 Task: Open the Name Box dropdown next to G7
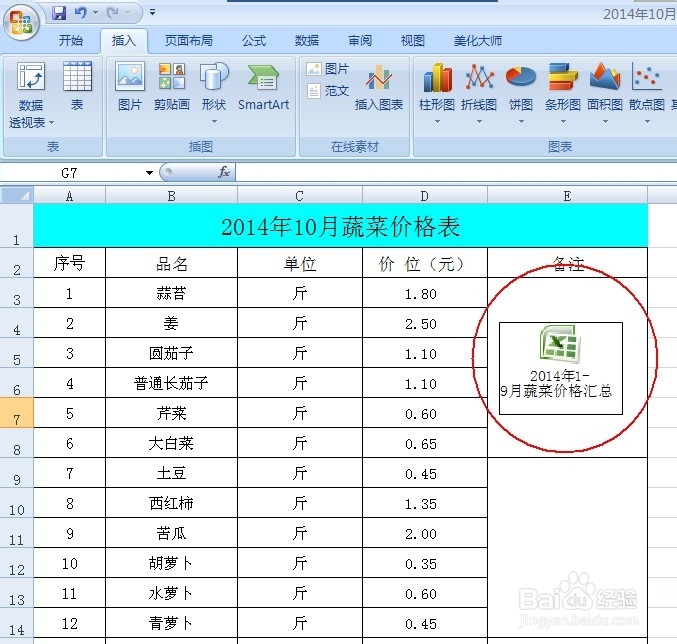coord(149,173)
